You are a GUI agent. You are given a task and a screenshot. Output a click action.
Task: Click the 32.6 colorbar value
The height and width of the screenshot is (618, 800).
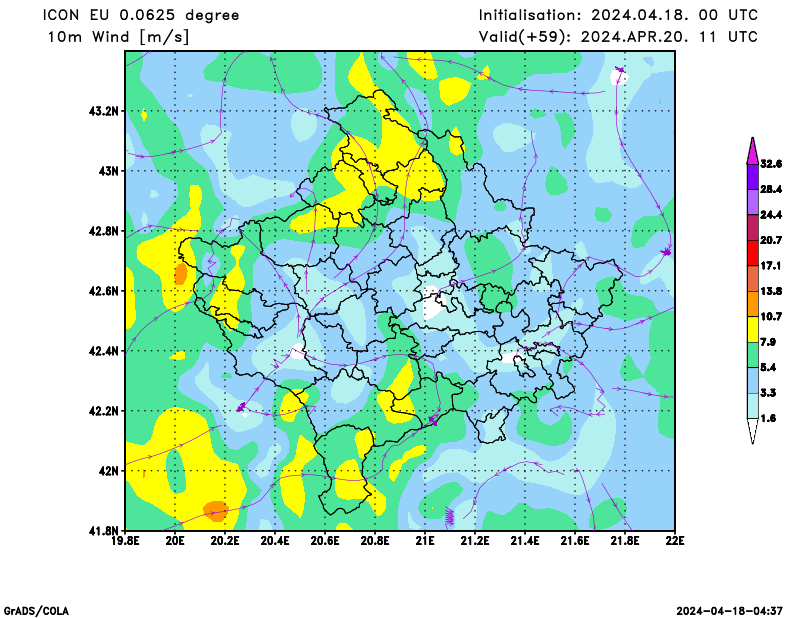tap(771, 164)
